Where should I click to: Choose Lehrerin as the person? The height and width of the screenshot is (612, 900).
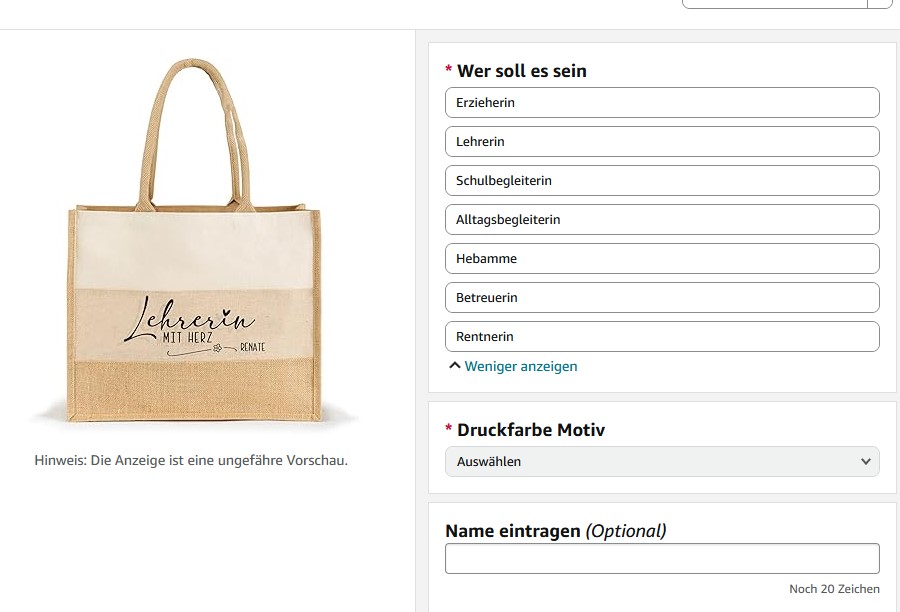point(662,142)
